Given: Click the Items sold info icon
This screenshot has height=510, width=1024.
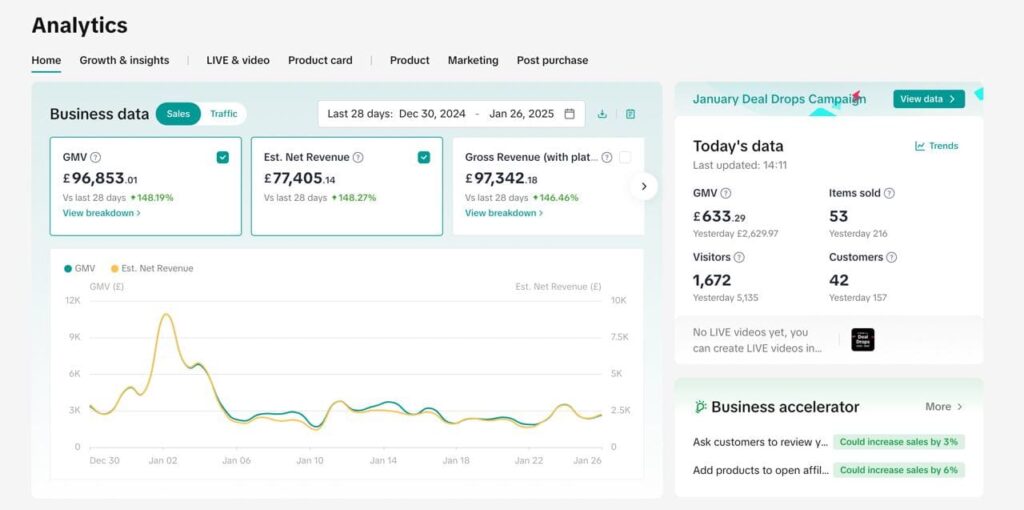Looking at the screenshot, I should coord(889,193).
